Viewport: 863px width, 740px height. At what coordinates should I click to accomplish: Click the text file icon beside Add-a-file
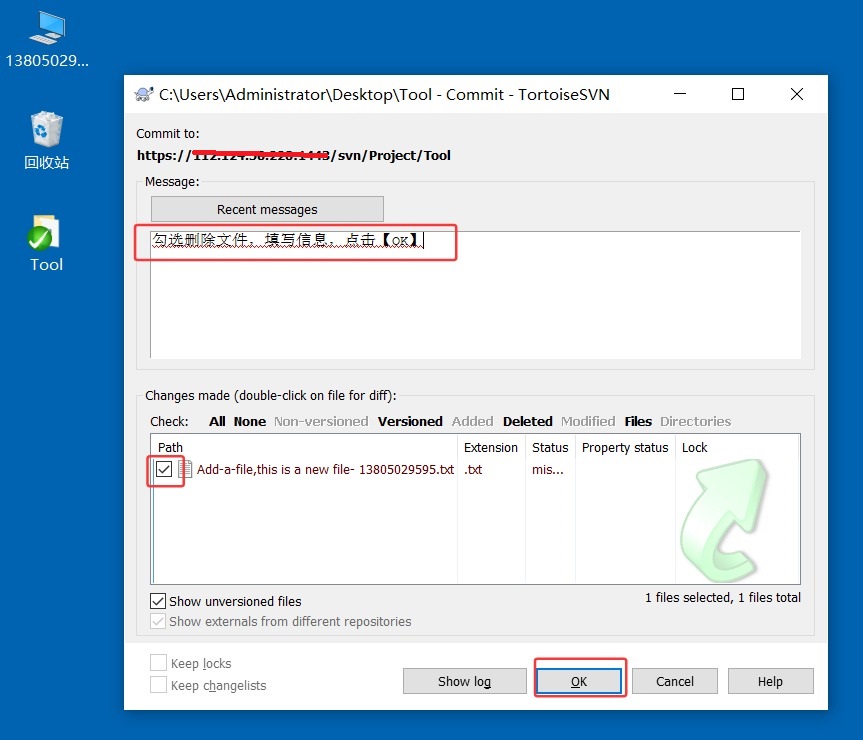(185, 469)
